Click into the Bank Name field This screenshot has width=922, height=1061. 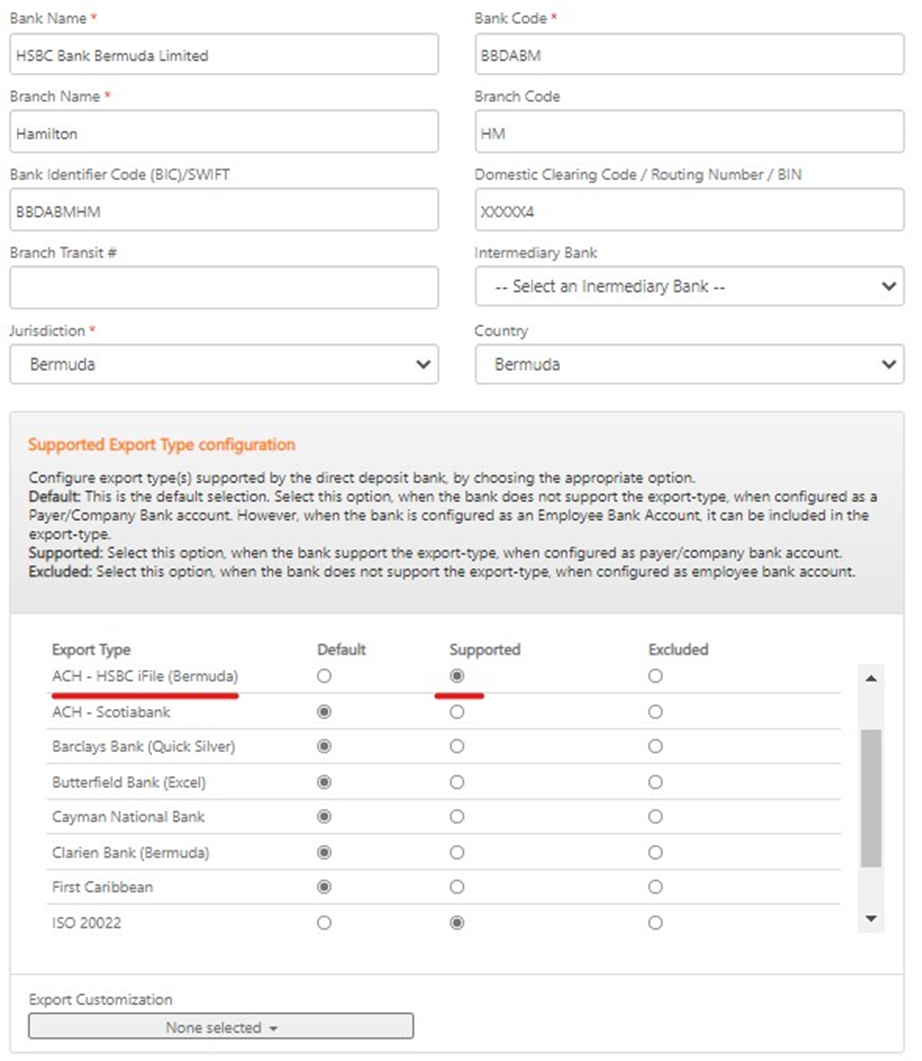point(224,56)
